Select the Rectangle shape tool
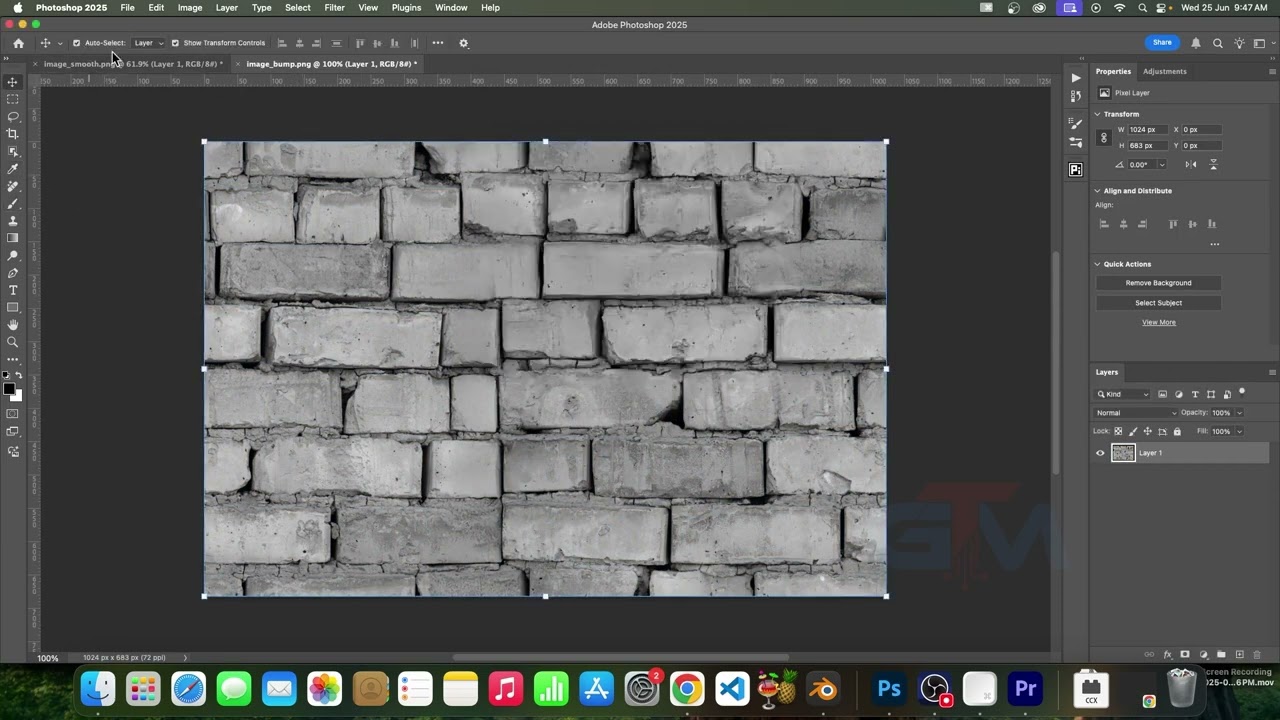 tap(13, 308)
